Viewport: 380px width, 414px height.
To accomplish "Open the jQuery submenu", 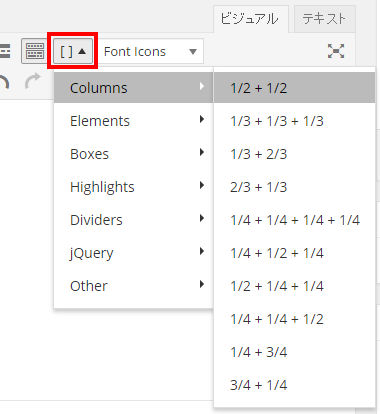I will 133,253.
